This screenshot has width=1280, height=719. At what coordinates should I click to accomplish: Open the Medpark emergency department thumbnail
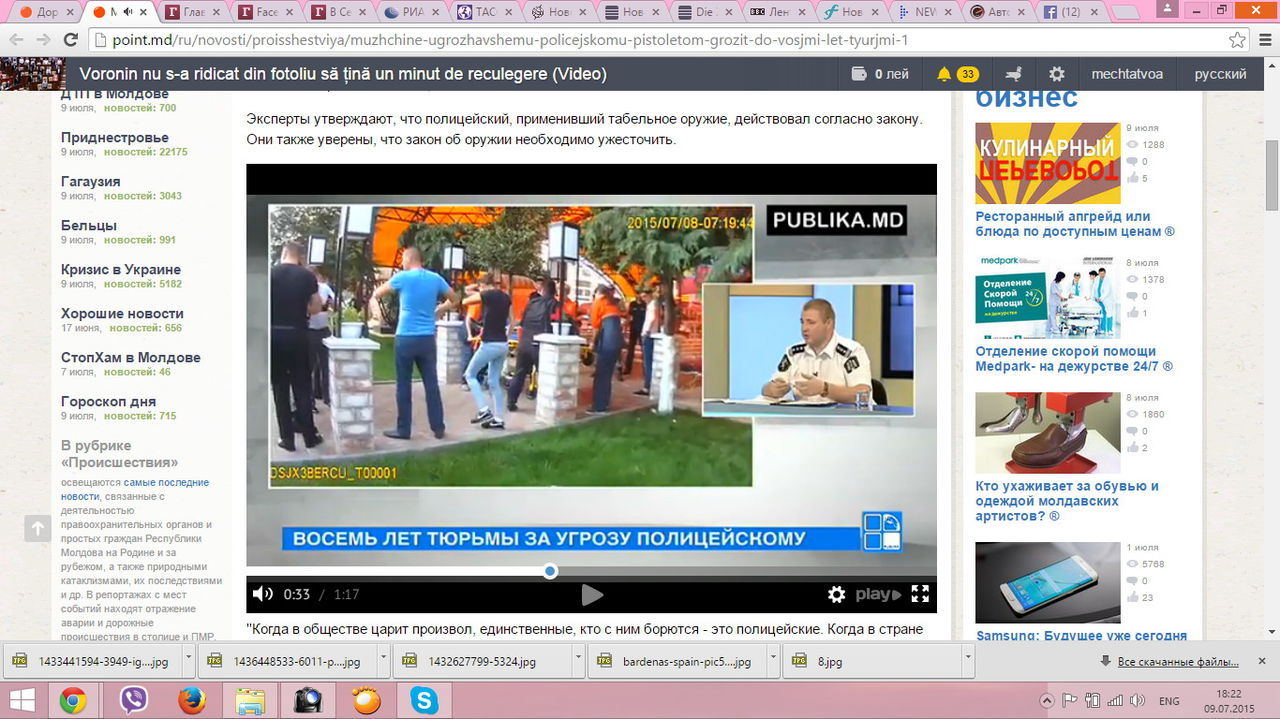(1047, 297)
